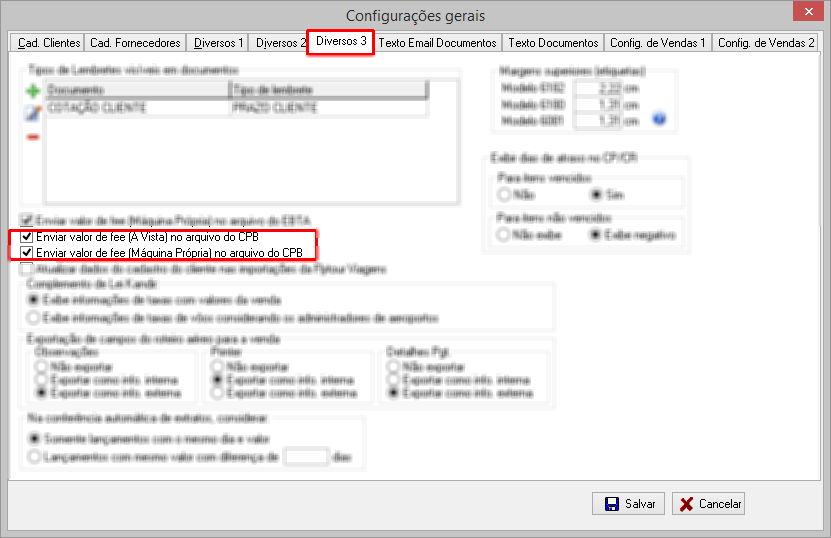
Task: Select Exportar como info. externa under Detalhes Pgt.
Action: (393, 393)
